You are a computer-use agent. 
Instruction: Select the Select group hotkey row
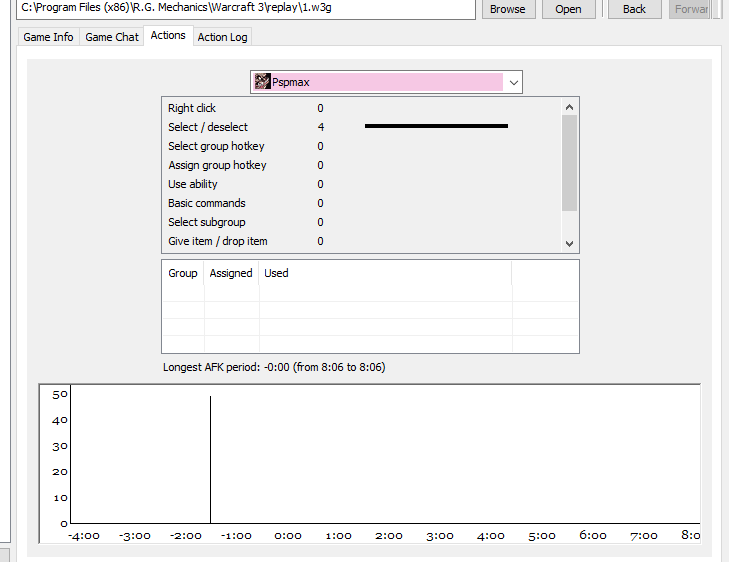[x=361, y=146]
